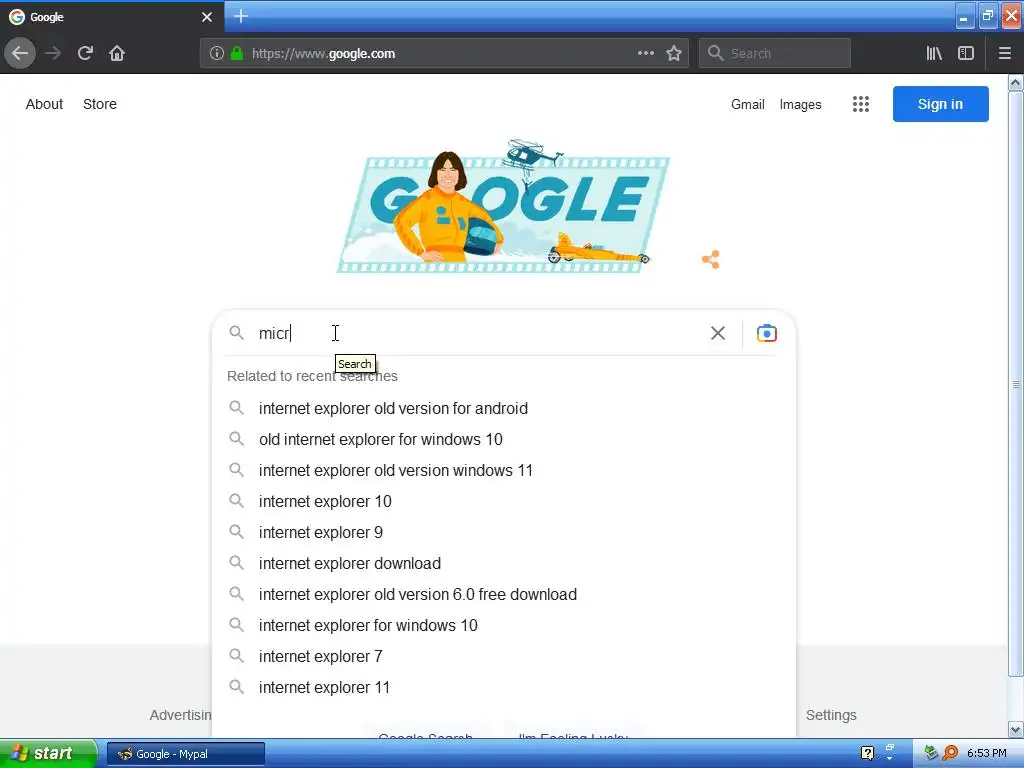Click the Advertising footer link
The height and width of the screenshot is (768, 1024).
(180, 715)
